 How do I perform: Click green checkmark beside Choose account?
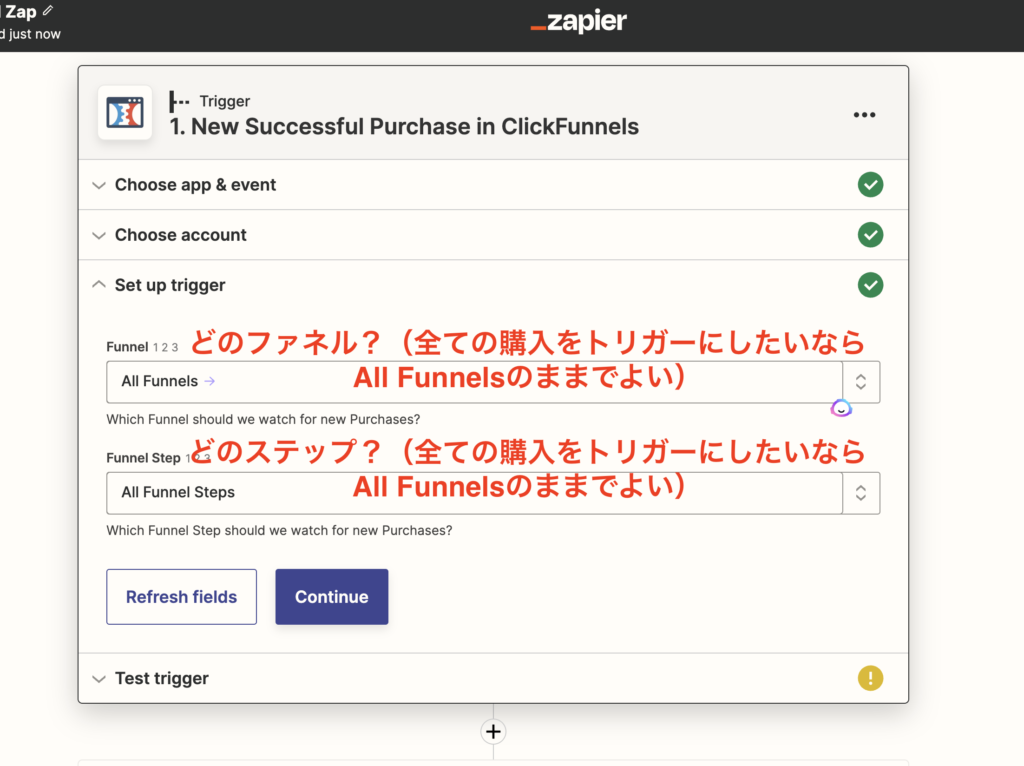(870, 235)
